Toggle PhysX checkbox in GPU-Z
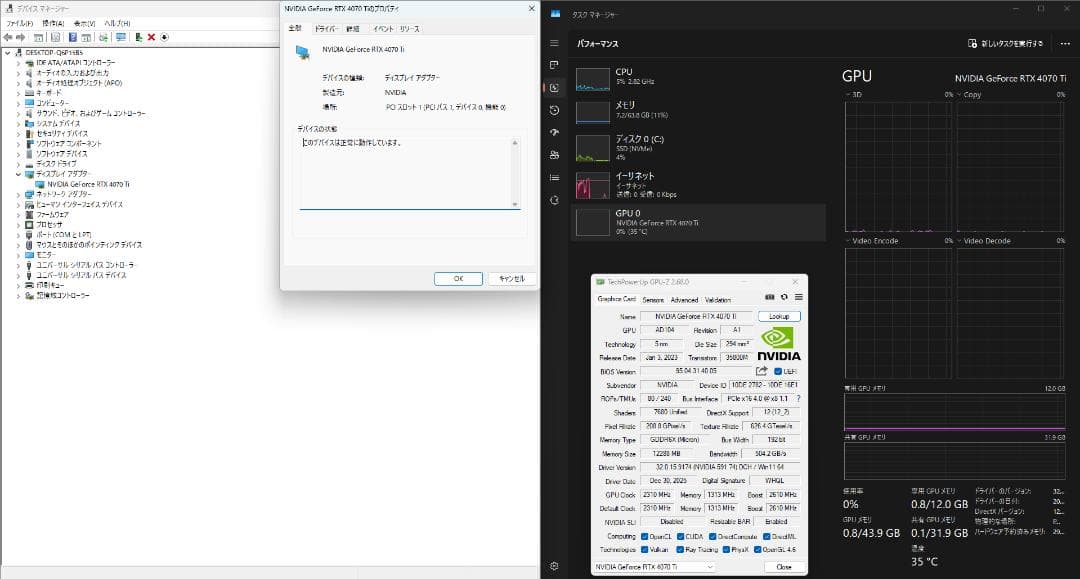The image size is (1080, 579). tap(725, 549)
